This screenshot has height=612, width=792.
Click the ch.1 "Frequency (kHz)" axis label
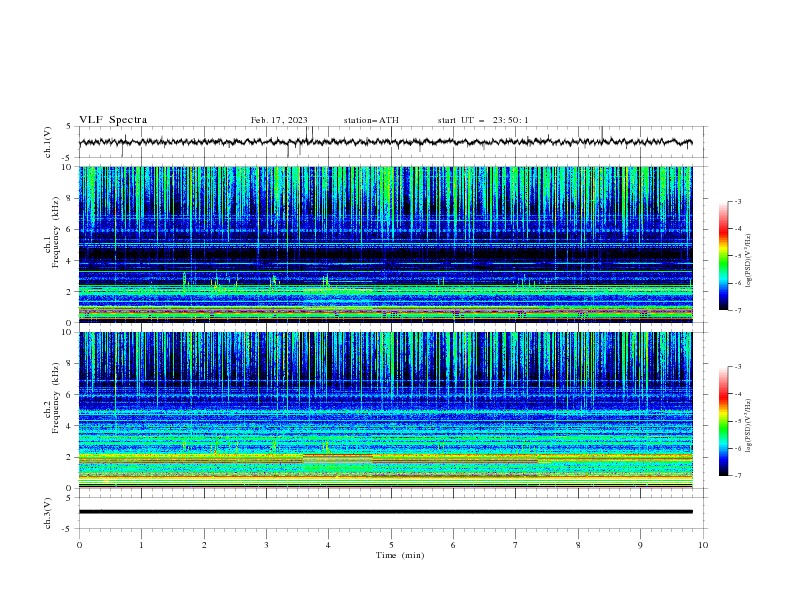click(x=56, y=232)
